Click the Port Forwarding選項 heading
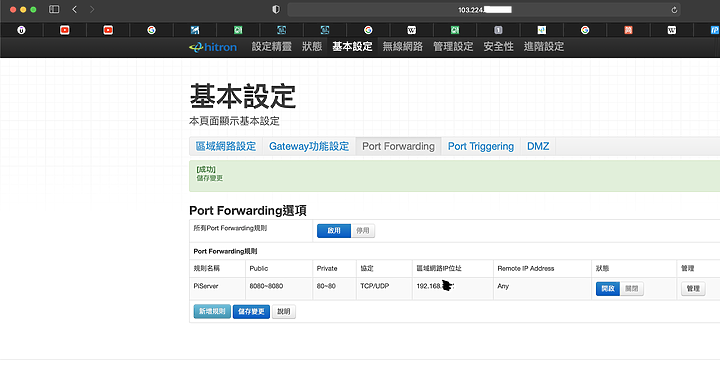This screenshot has width=720, height=378. (x=248, y=210)
